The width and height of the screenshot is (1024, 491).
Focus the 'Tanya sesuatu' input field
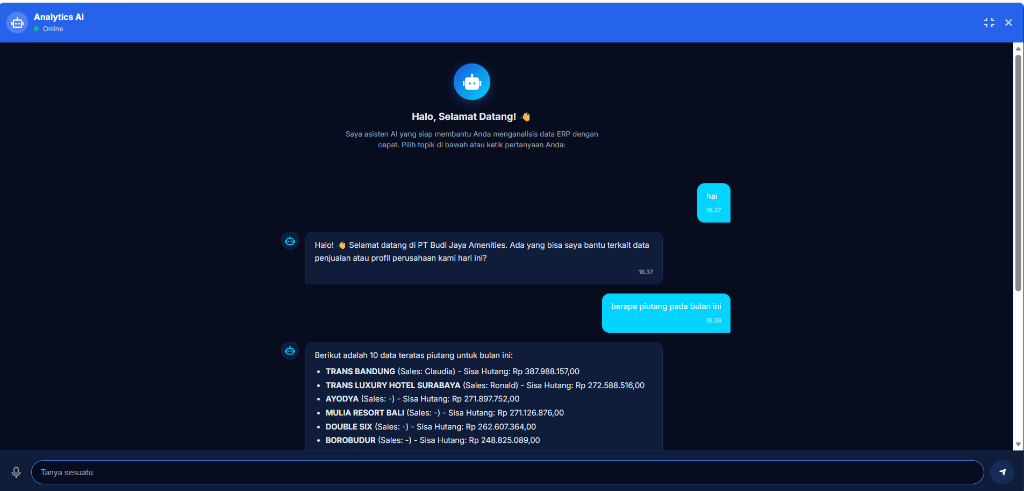507,472
